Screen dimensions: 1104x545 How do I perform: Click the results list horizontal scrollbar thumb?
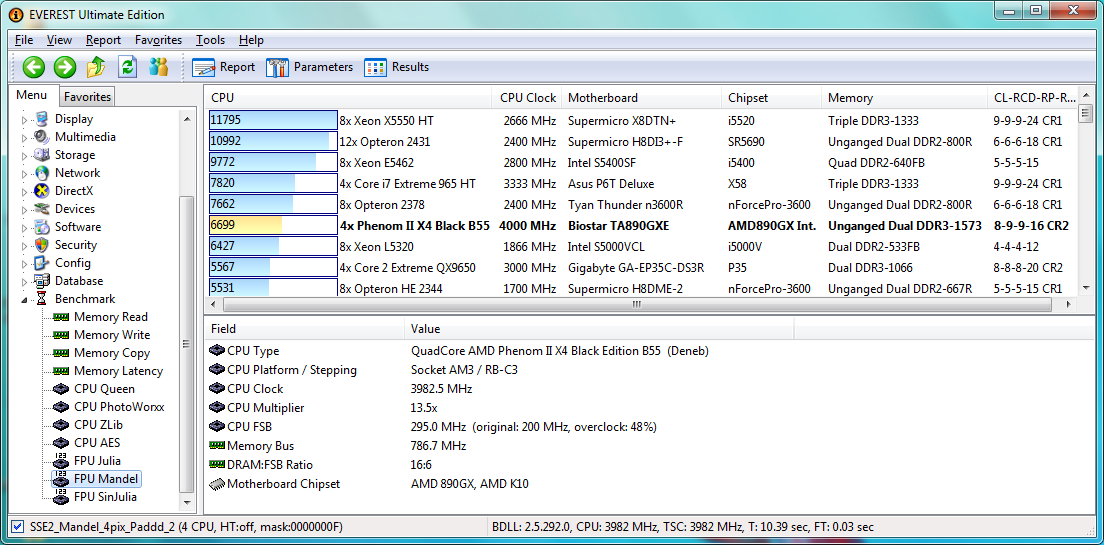click(x=636, y=305)
